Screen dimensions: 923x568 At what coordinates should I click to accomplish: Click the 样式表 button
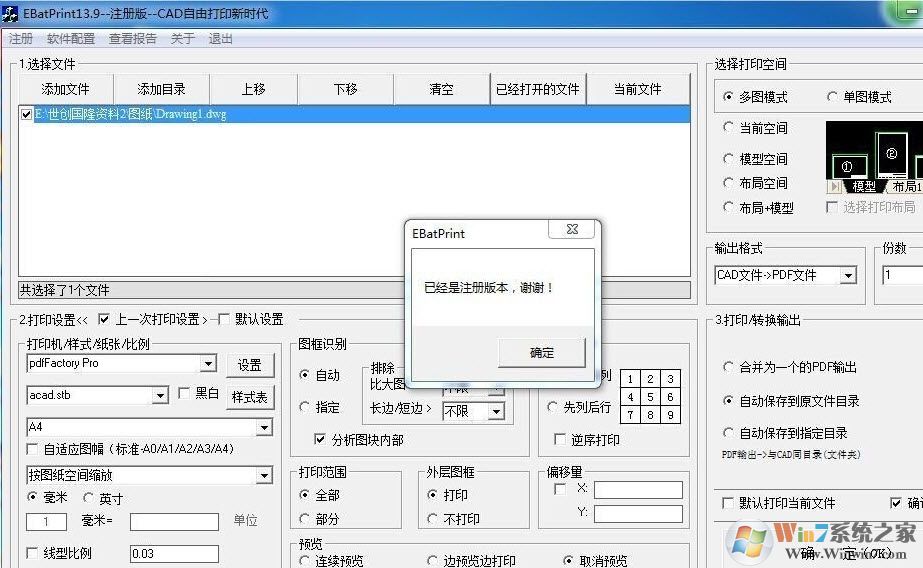[x=250, y=397]
